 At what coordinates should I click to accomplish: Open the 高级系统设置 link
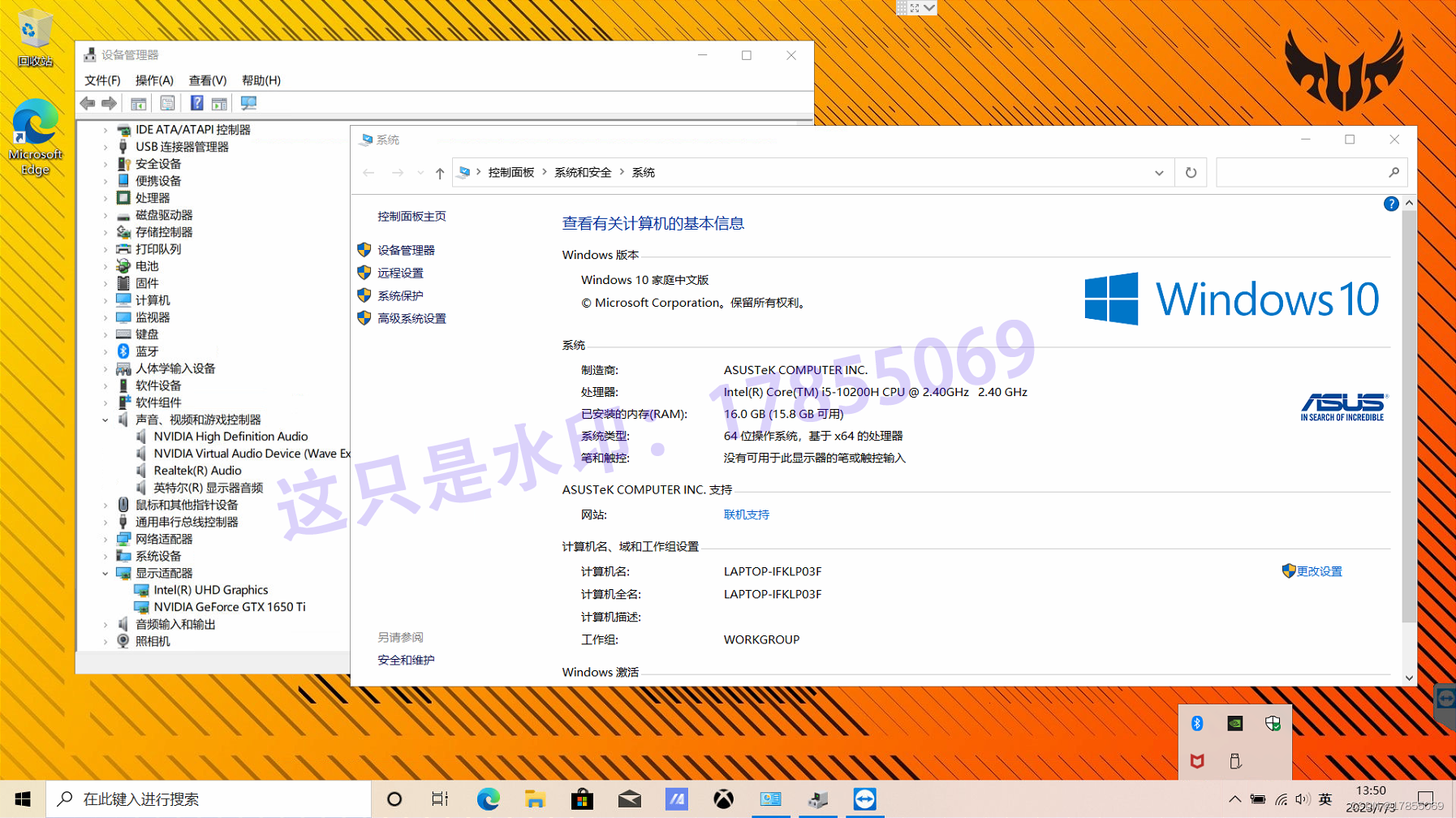411,318
